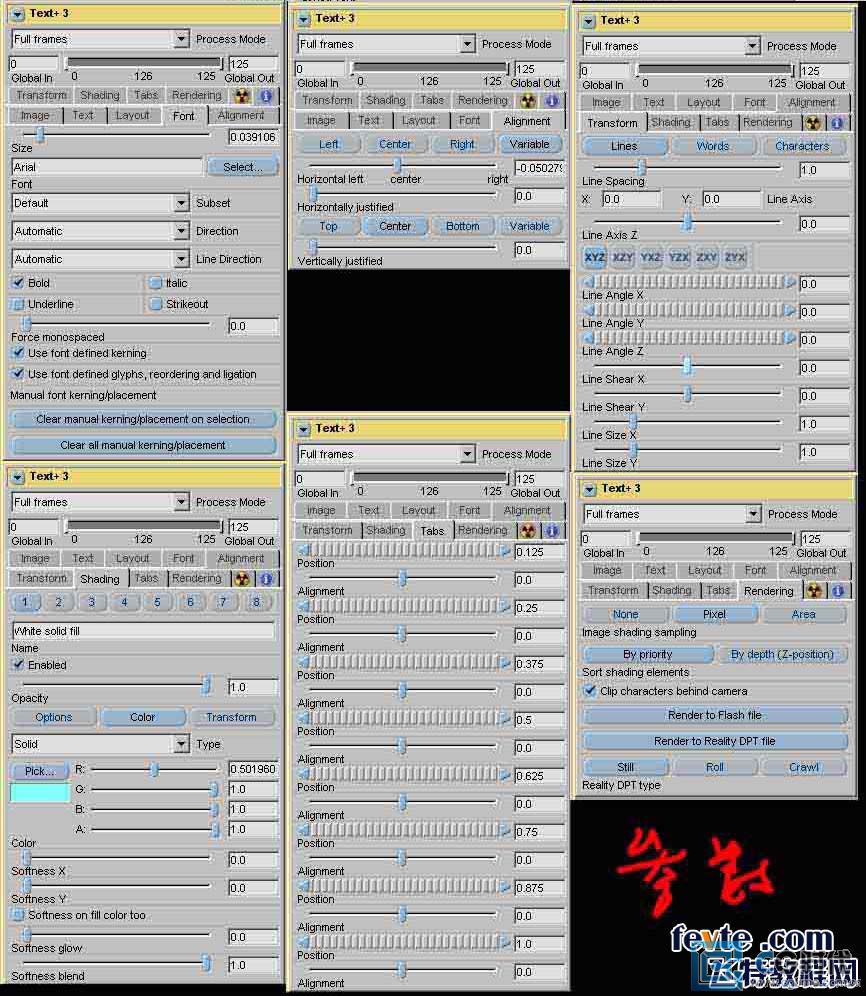The width and height of the screenshot is (866, 996).
Task: Click the left arrow of Line Angle Y wheel
Action: (588, 310)
